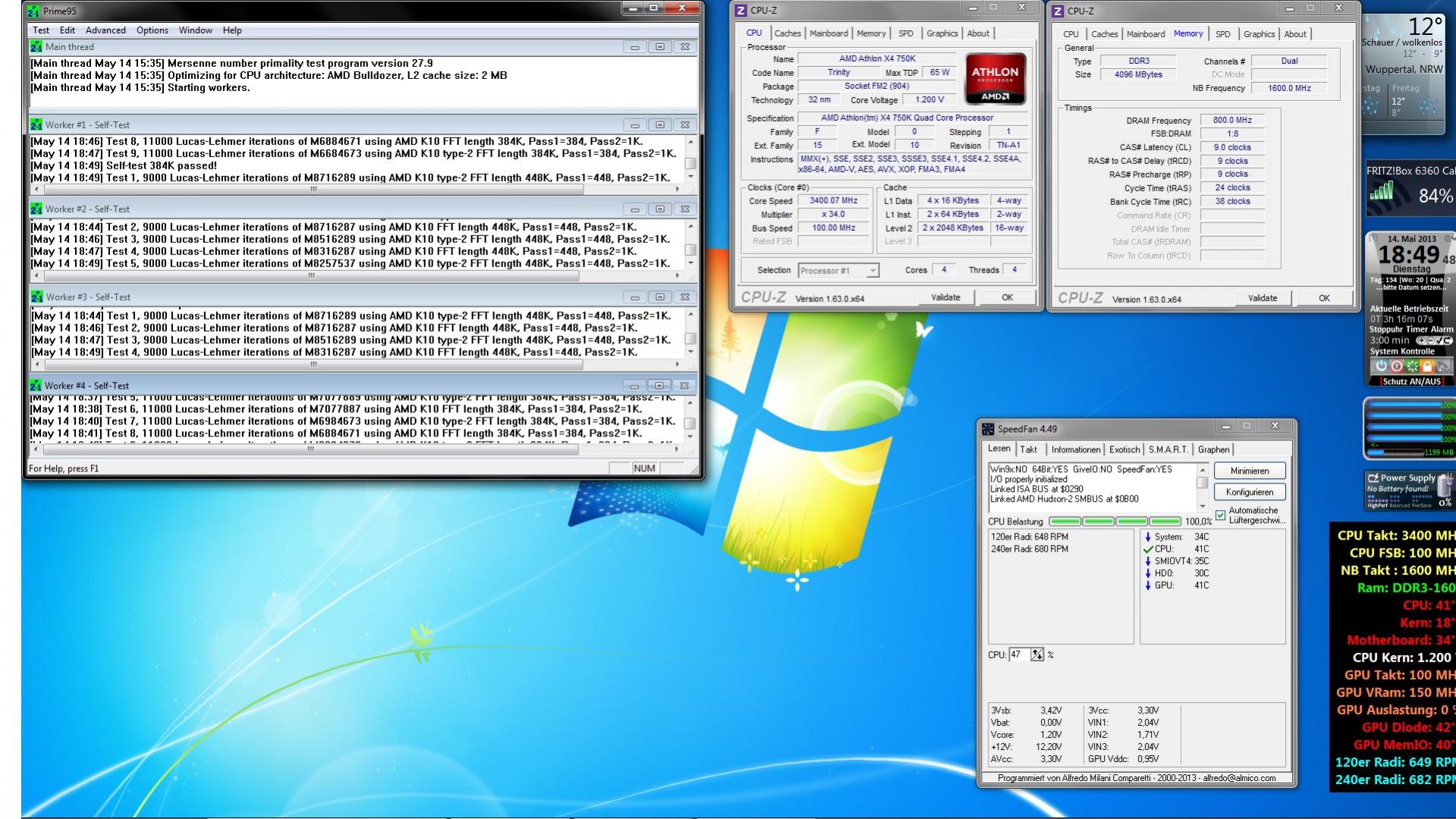
Task: Open the Graphen tab in SpeedFan
Action: pos(1214,450)
